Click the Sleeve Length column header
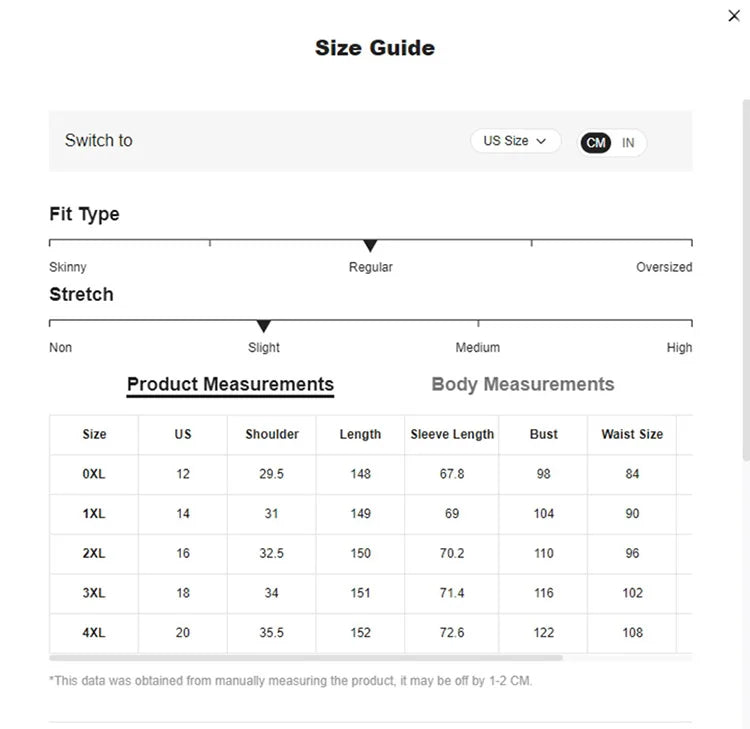 (x=452, y=434)
